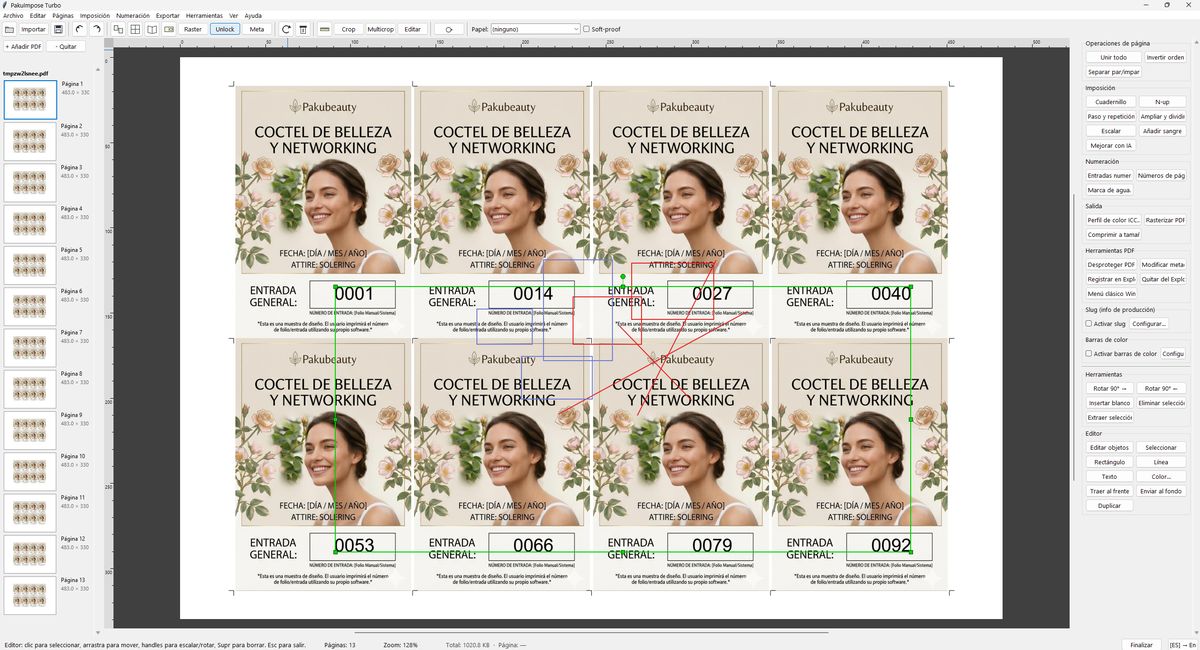This screenshot has width=1200, height=650.
Task: Click the language switch ES to EN button
Action: click(1184, 645)
